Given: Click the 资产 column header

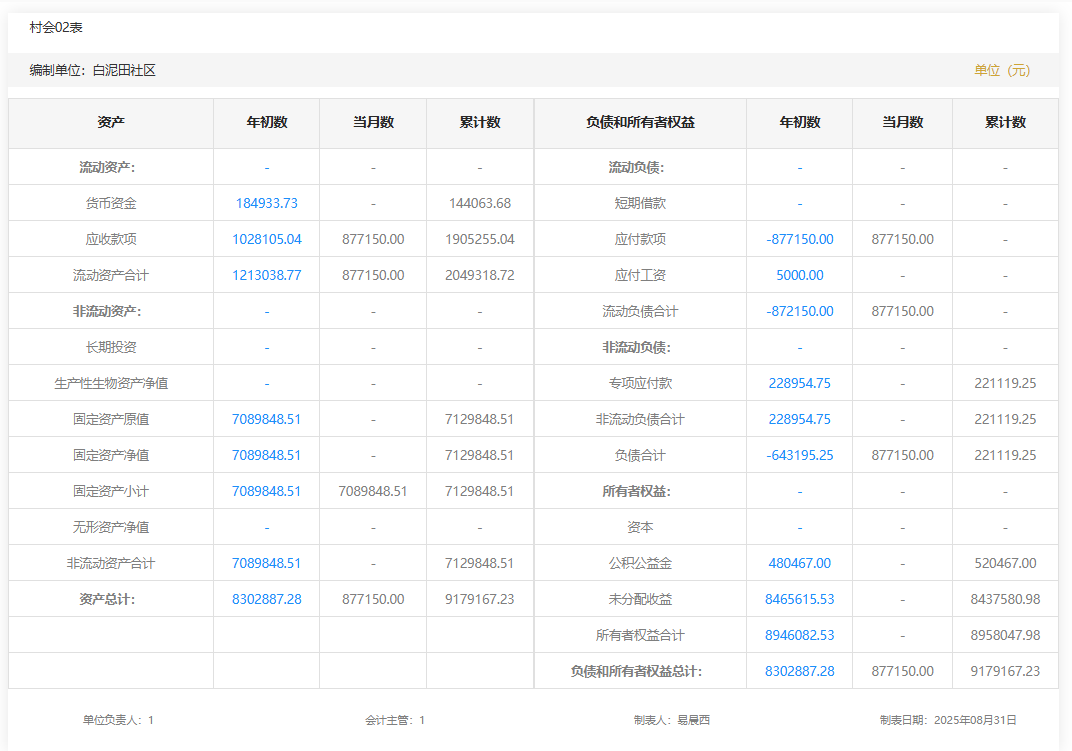Looking at the screenshot, I should (111, 122).
